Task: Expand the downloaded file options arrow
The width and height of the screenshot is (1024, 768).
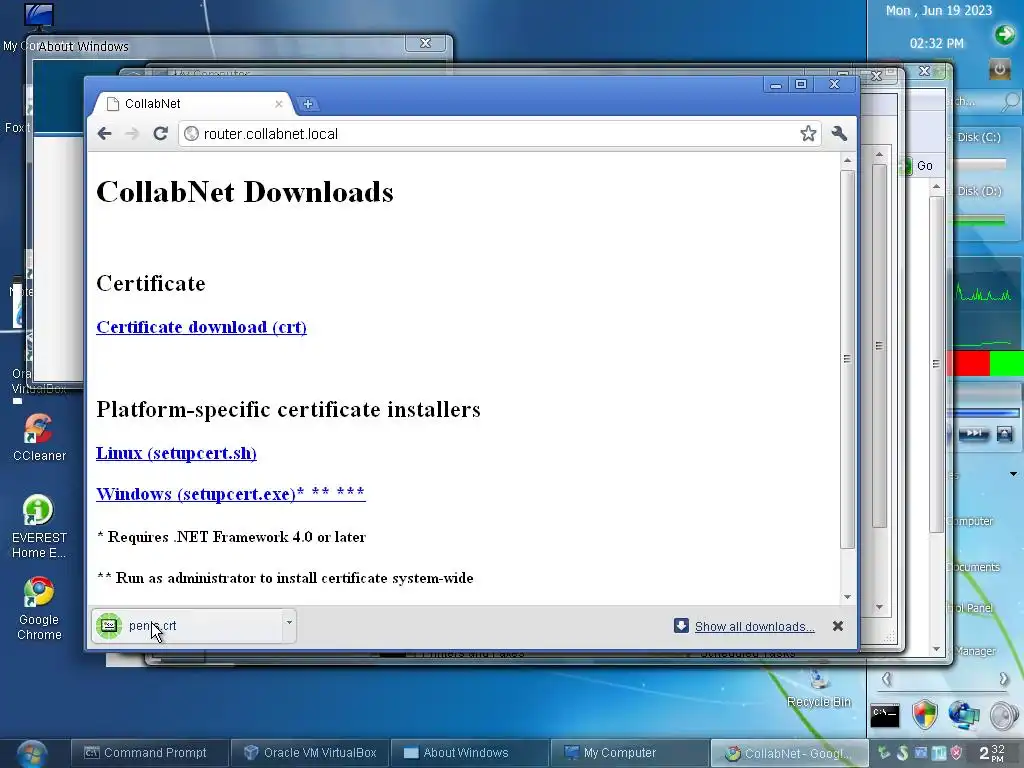Action: [289, 623]
